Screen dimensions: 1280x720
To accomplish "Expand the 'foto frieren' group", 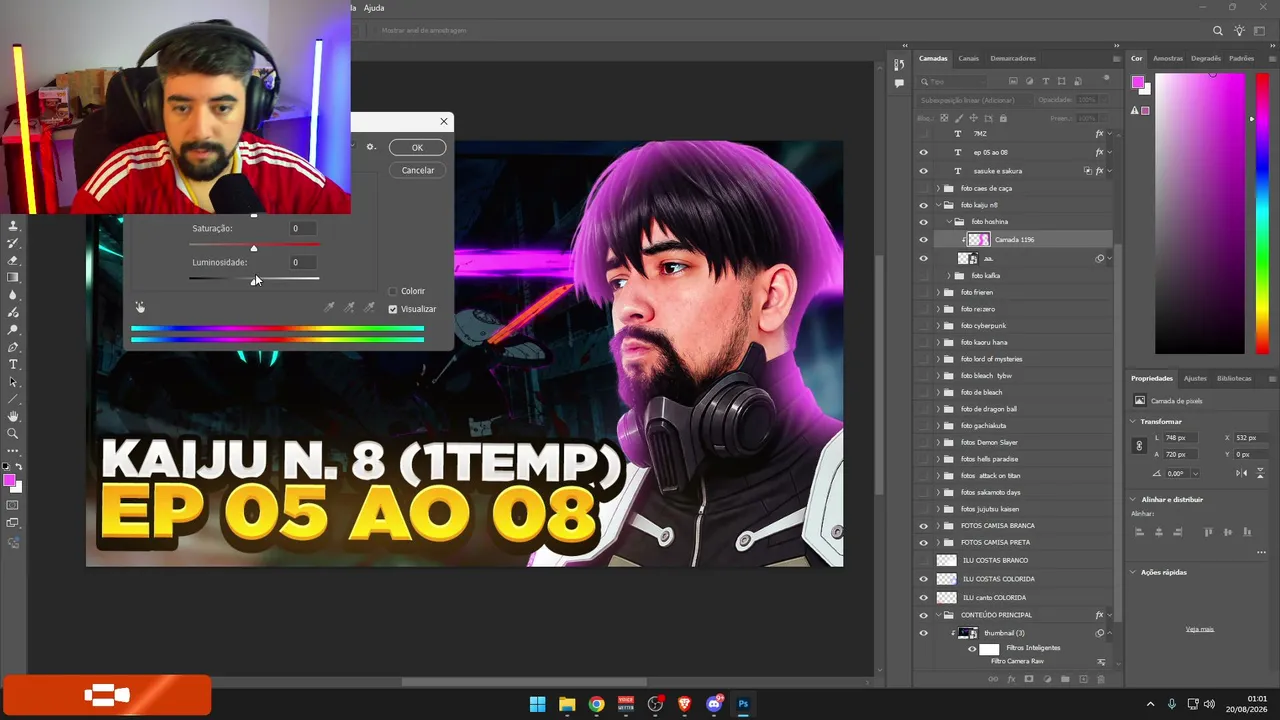I will point(938,292).
